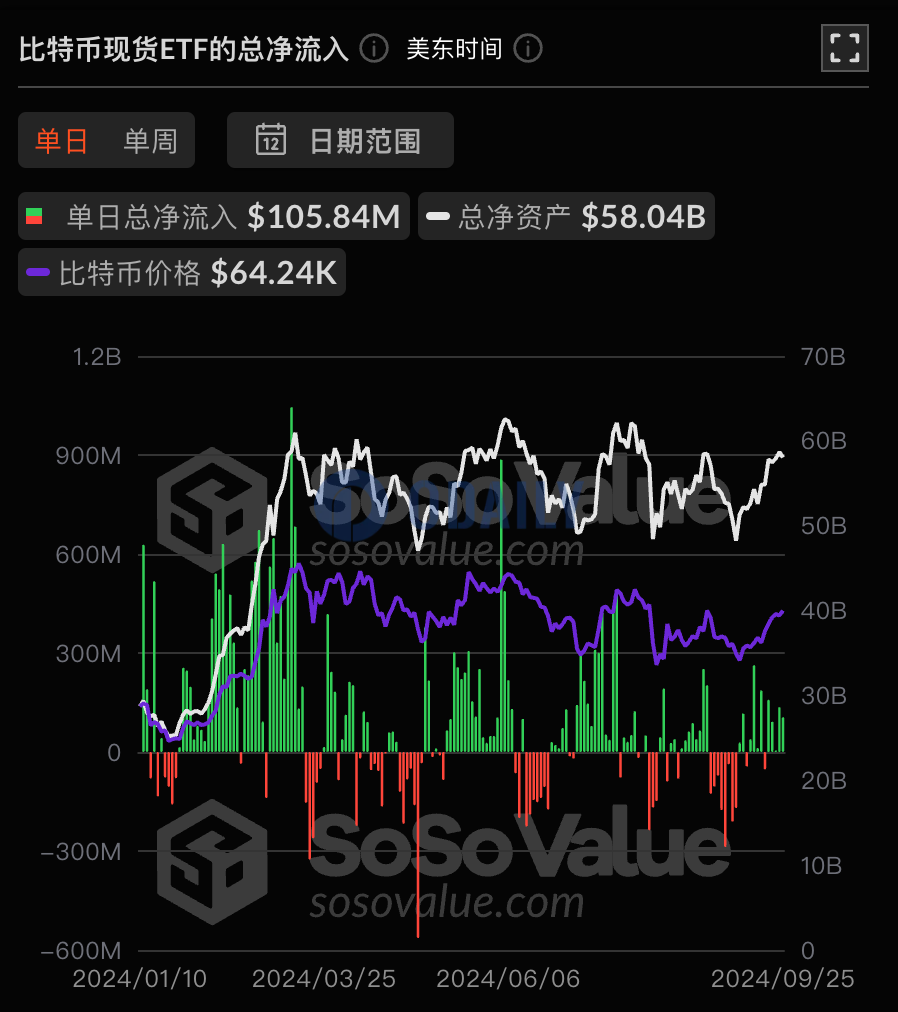Click the 2024/01/10 date label
This screenshot has height=1012, width=898.
pos(139,979)
